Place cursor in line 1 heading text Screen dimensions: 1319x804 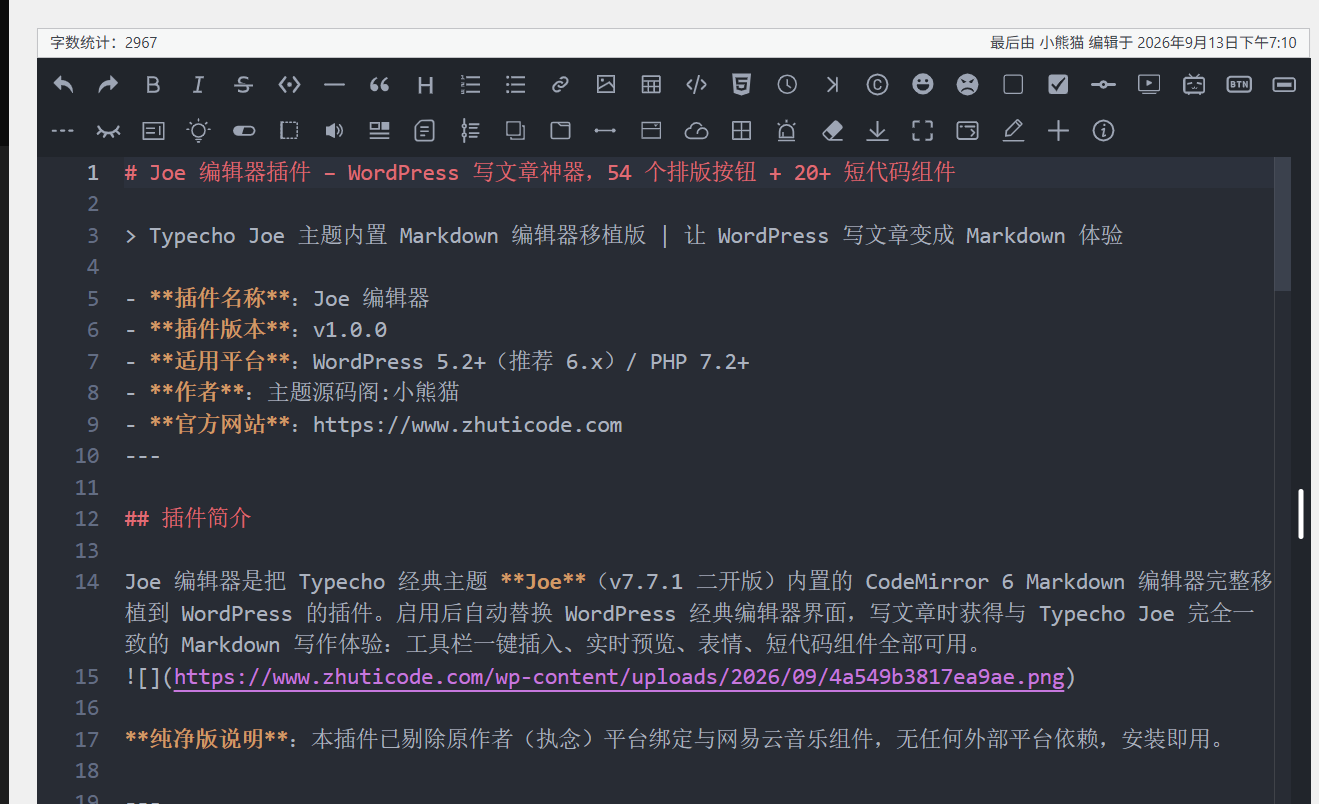(x=540, y=173)
